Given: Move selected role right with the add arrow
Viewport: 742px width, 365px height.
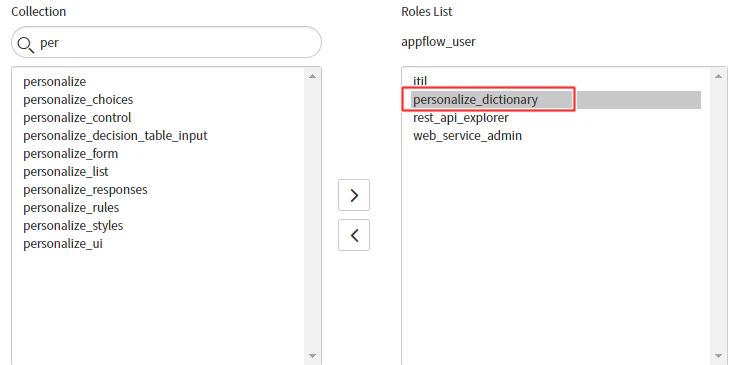Looking at the screenshot, I should pos(353,195).
